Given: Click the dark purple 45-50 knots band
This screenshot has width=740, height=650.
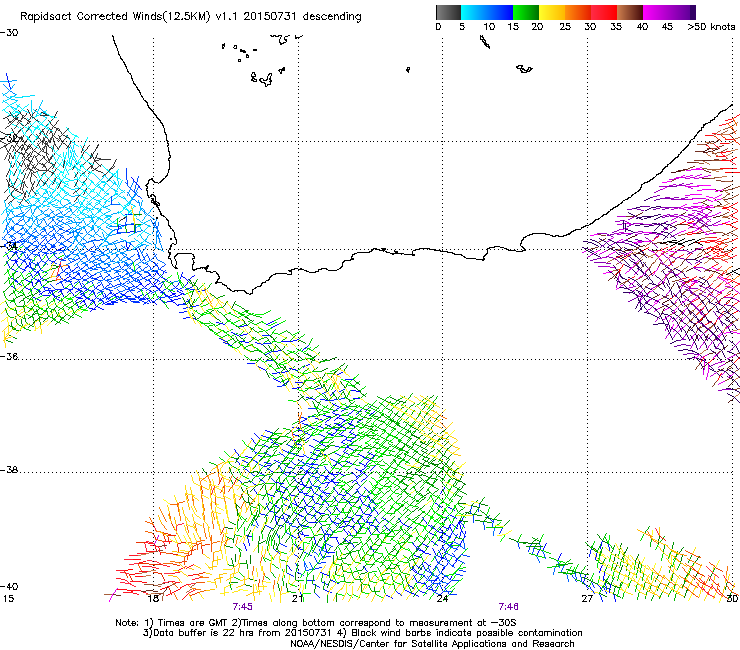Looking at the screenshot, I should (682, 12).
